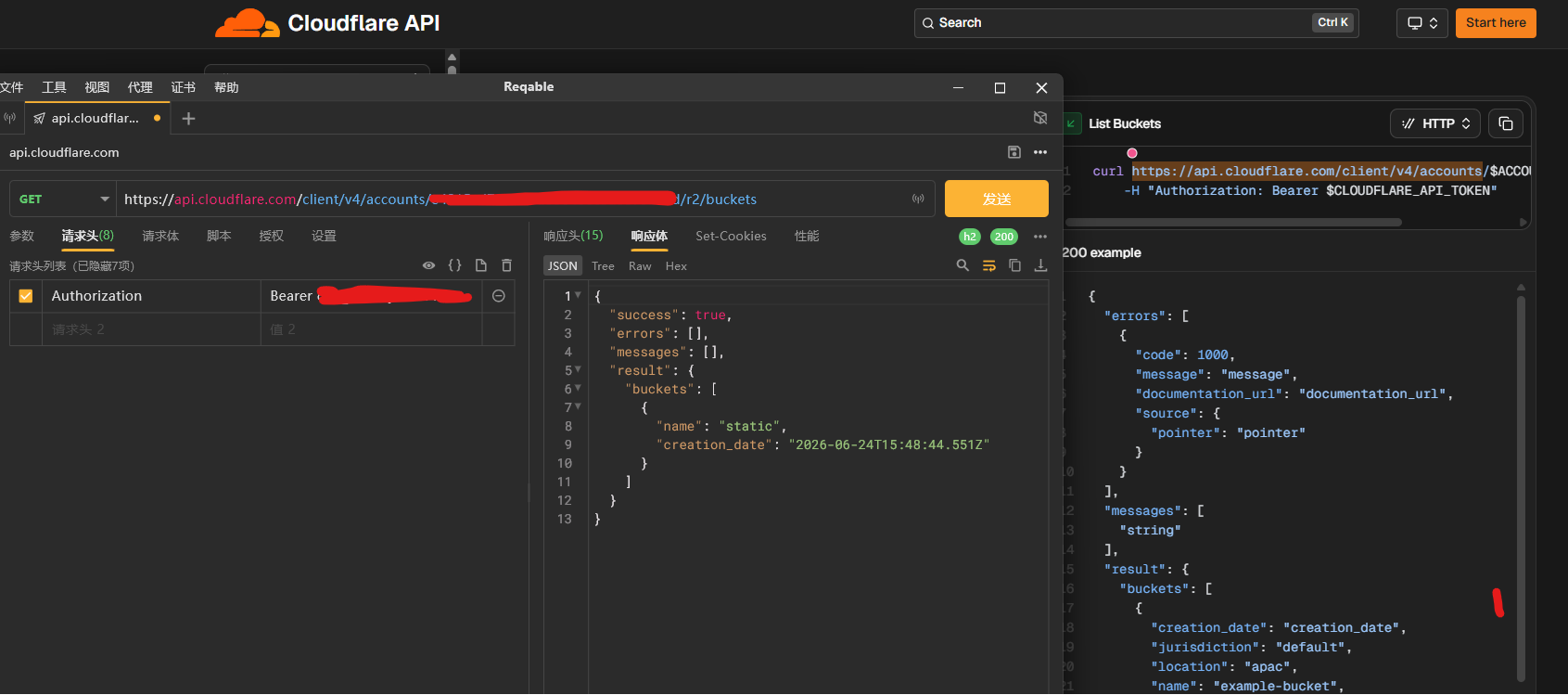Click the Cloudflare cloud logo
1568x695 pixels.
247,23
